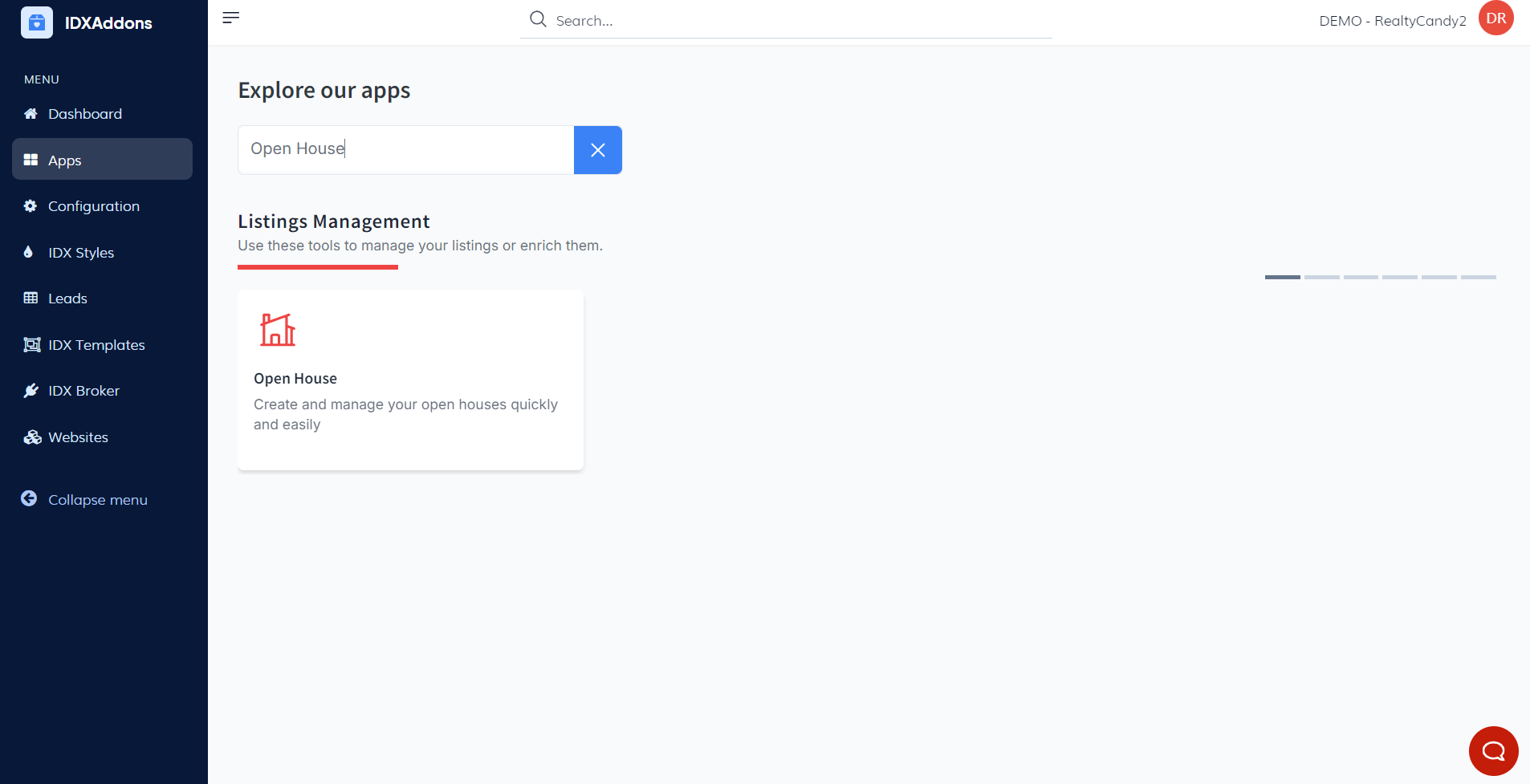
Task: Click the IDXAddons logo icon
Action: [x=37, y=22]
